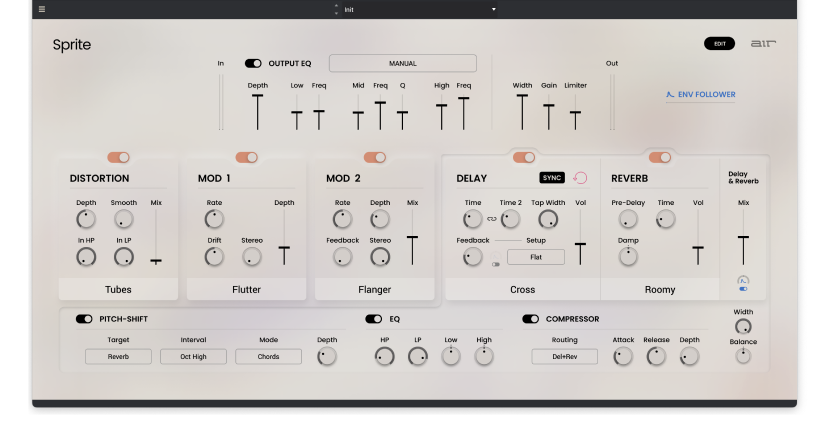Viewport: 838px width, 434px height.
Task: Click the Reverb Damp knob
Action: pyautogui.click(x=628, y=257)
